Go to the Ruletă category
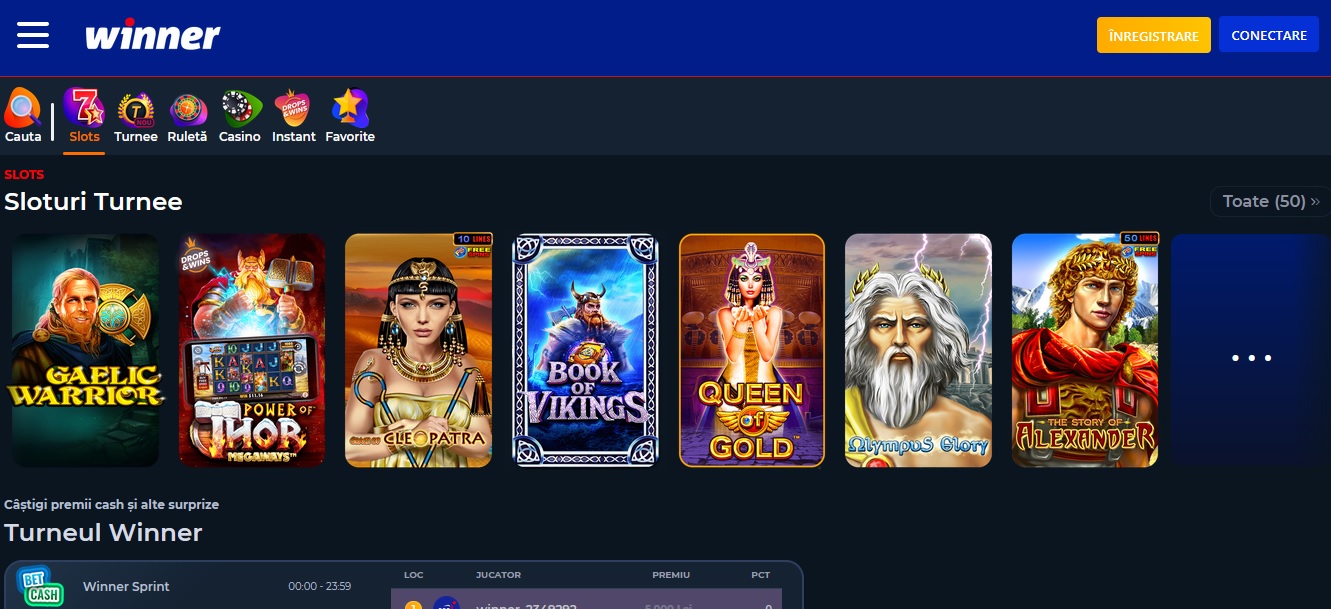Screen dimensions: 1331x609 (x=187, y=117)
